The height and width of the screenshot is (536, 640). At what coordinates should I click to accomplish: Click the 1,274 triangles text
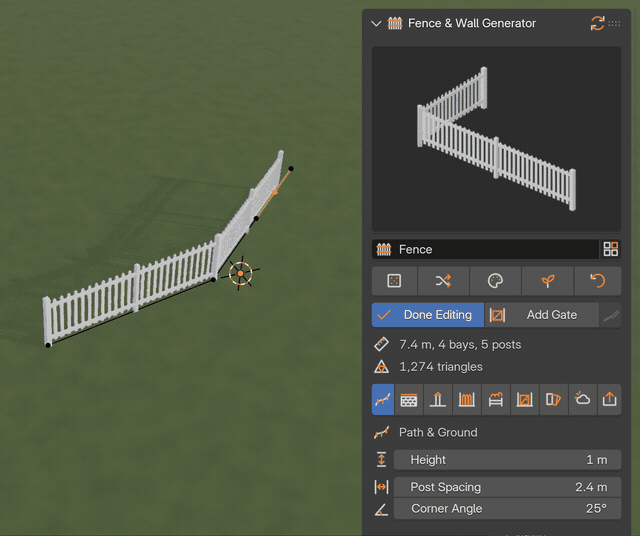coord(441,367)
